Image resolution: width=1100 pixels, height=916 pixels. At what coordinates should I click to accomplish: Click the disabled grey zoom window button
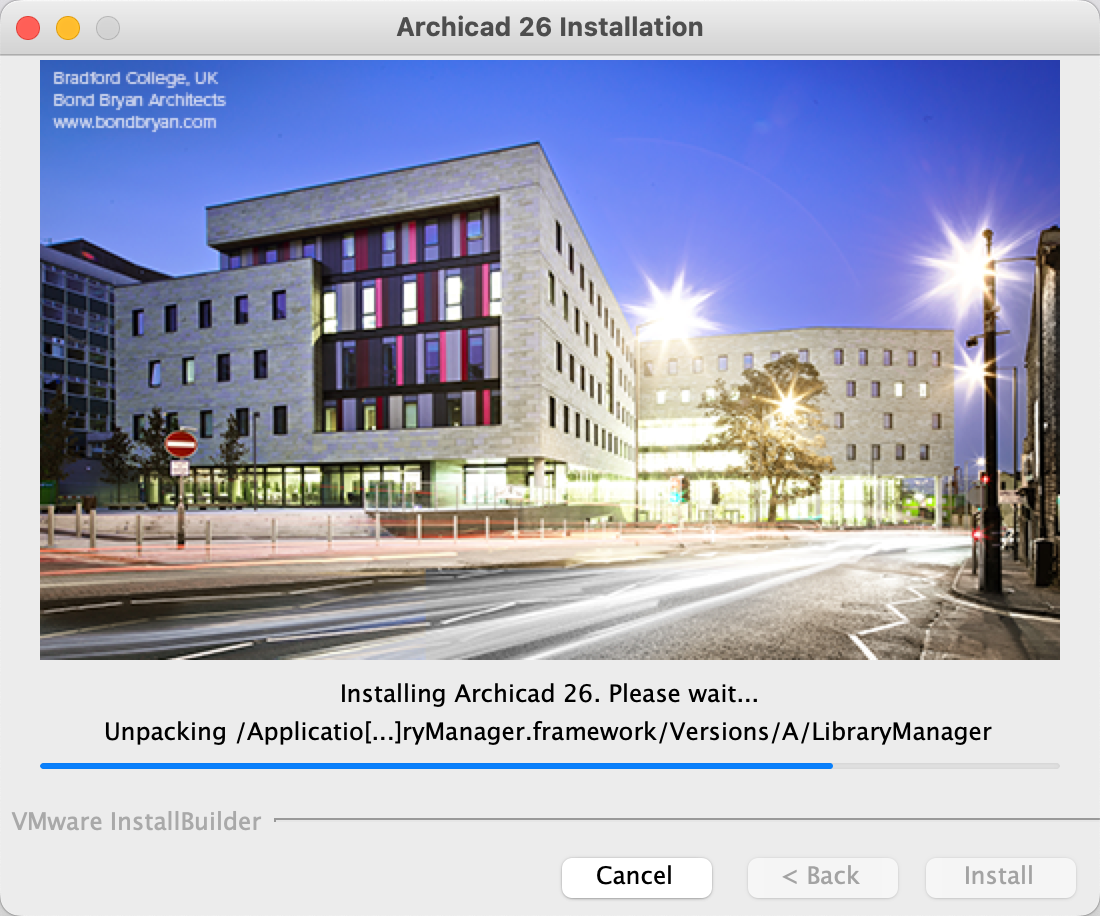108,28
